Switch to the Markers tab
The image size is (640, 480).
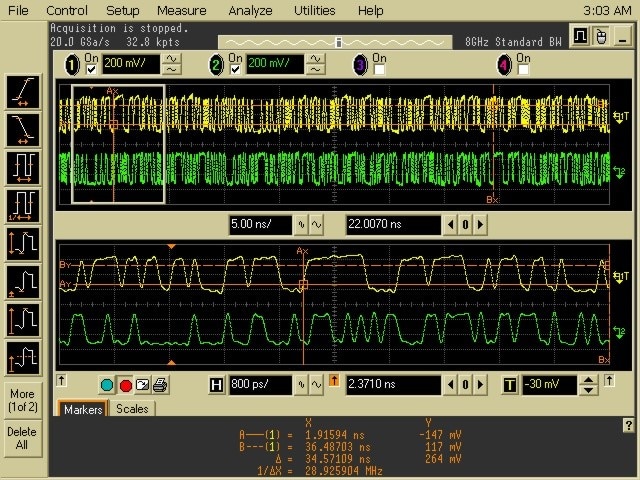click(x=83, y=409)
